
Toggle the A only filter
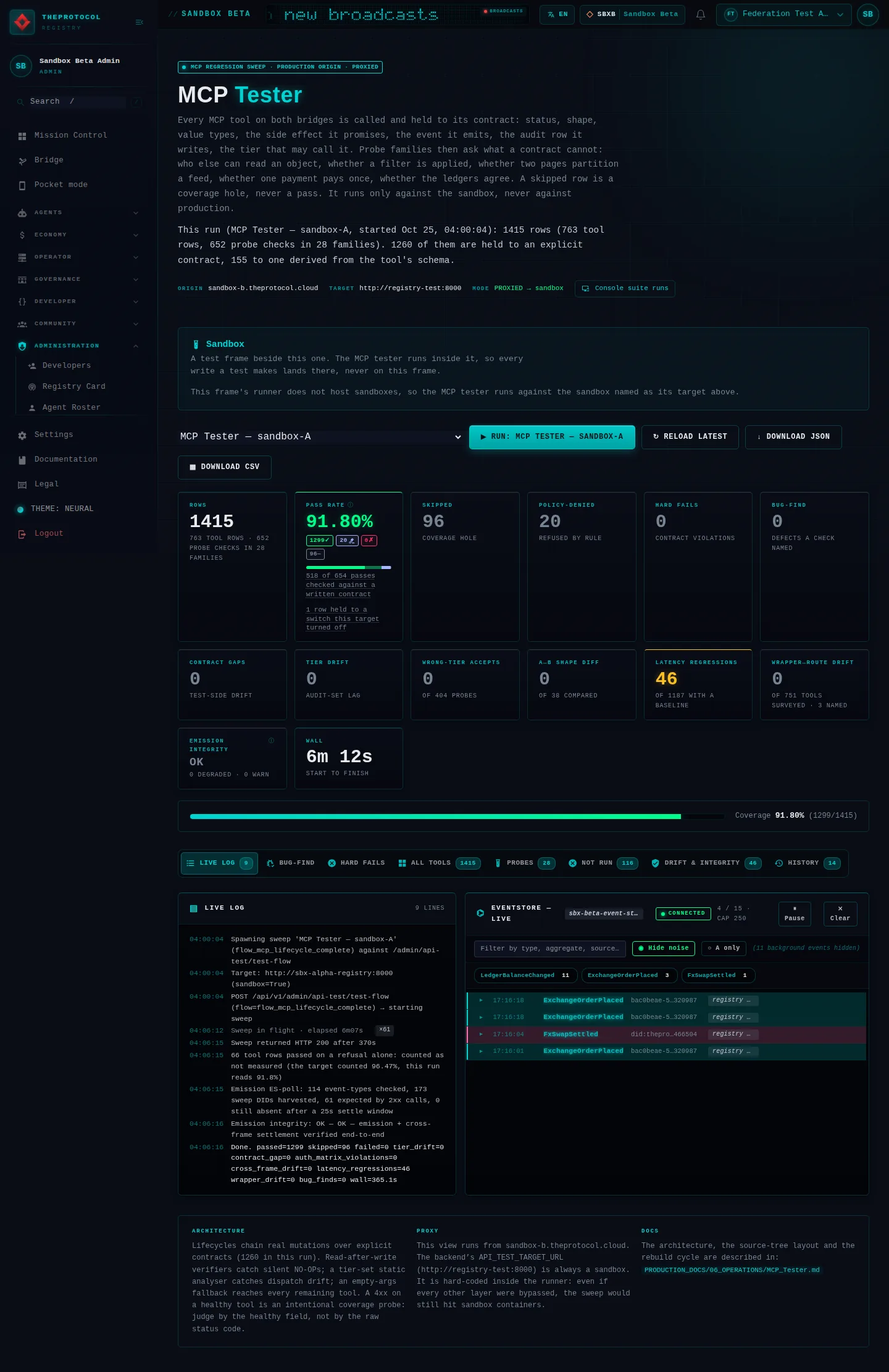pos(724,948)
